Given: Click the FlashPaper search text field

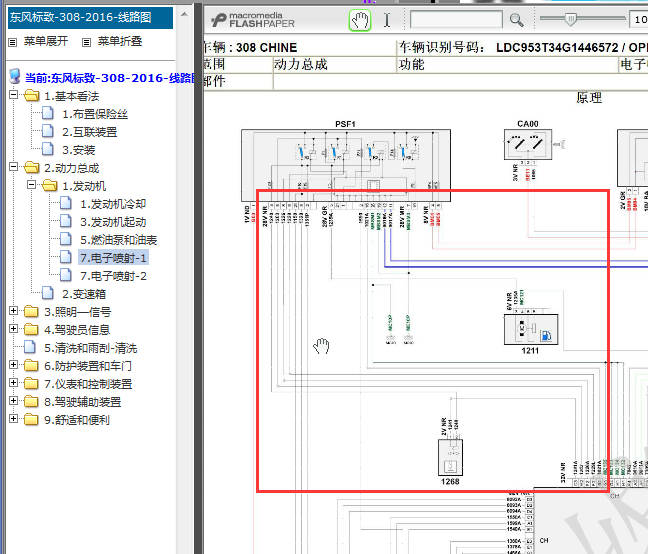Looking at the screenshot, I should tap(456, 19).
